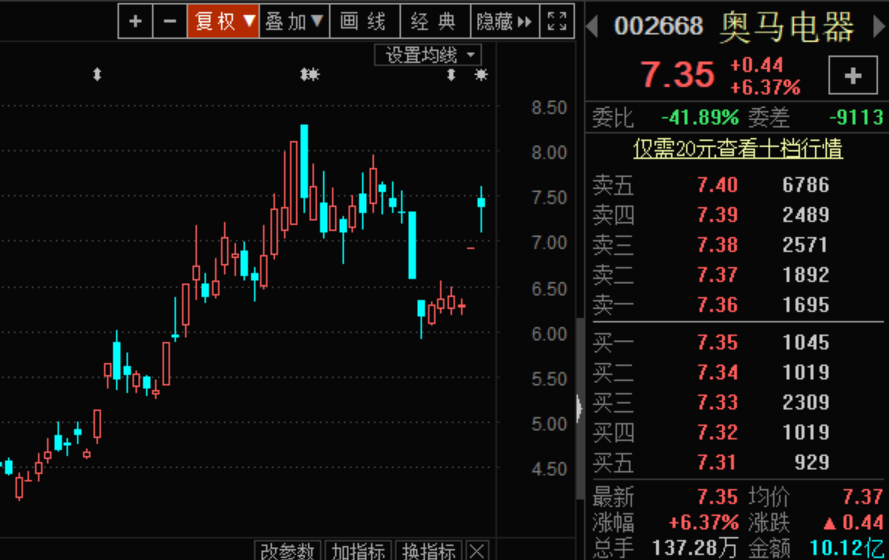
Task: Select 卖五 price 7.40
Action: [717, 185]
